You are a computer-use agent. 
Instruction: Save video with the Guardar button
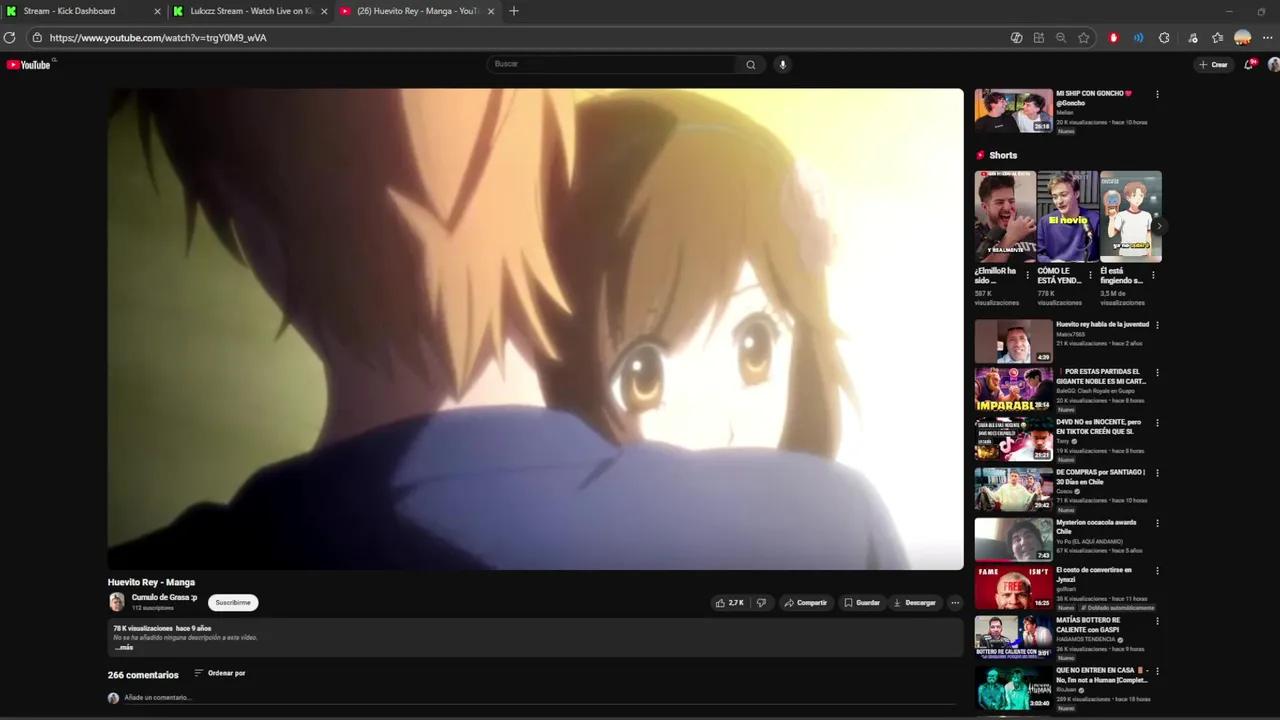click(x=862, y=603)
